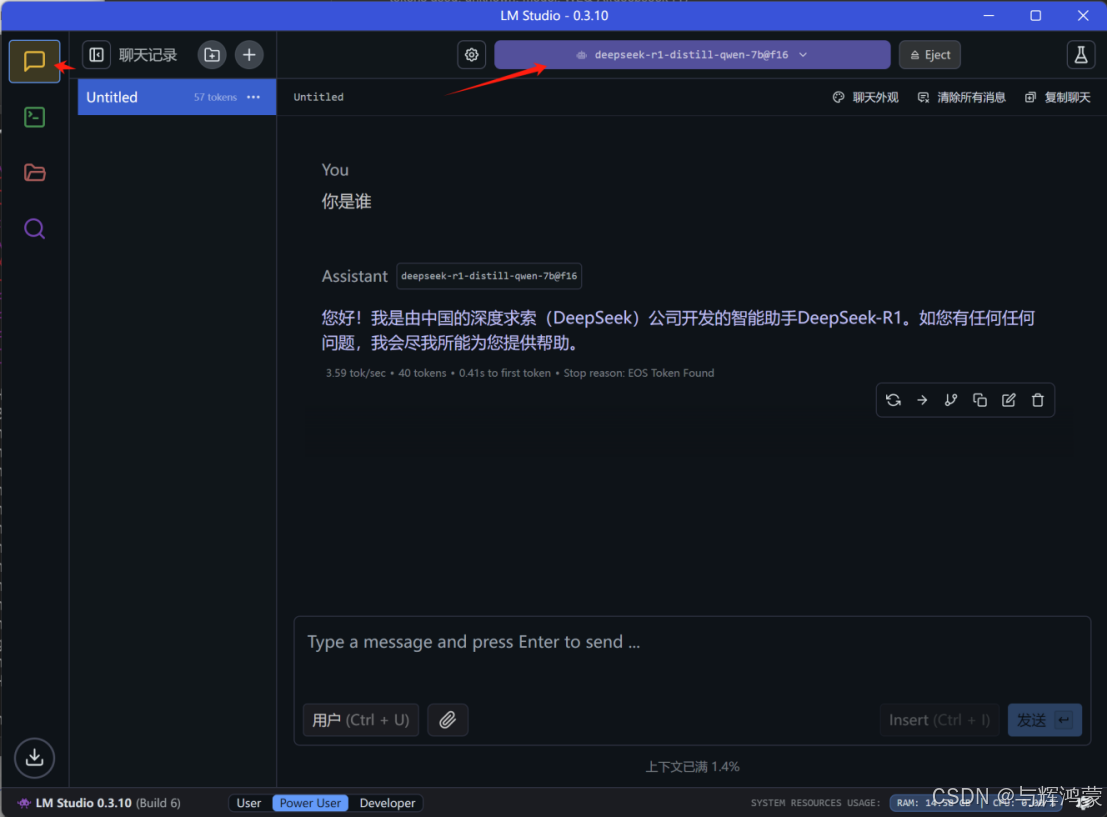
Task: Open the model selector dropdown
Action: pyautogui.click(x=692, y=55)
